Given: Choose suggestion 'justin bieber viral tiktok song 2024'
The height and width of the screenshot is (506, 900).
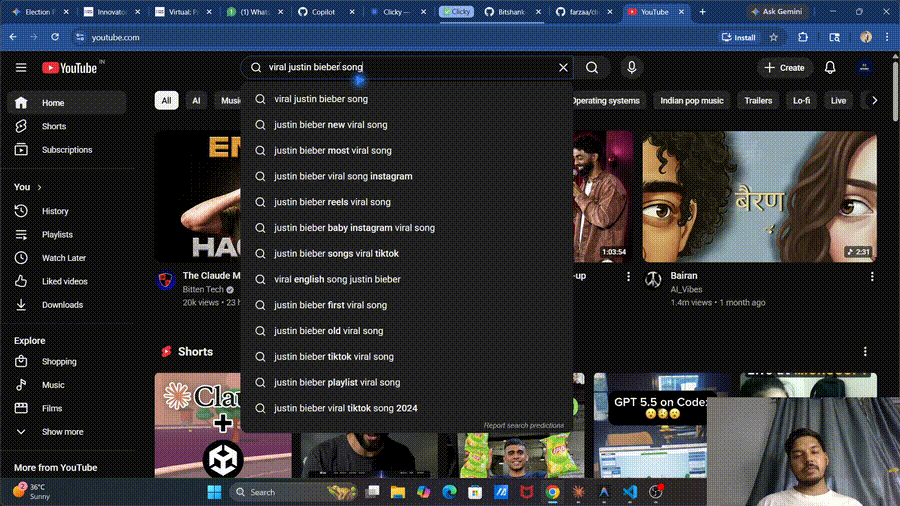Looking at the screenshot, I should [406, 408].
